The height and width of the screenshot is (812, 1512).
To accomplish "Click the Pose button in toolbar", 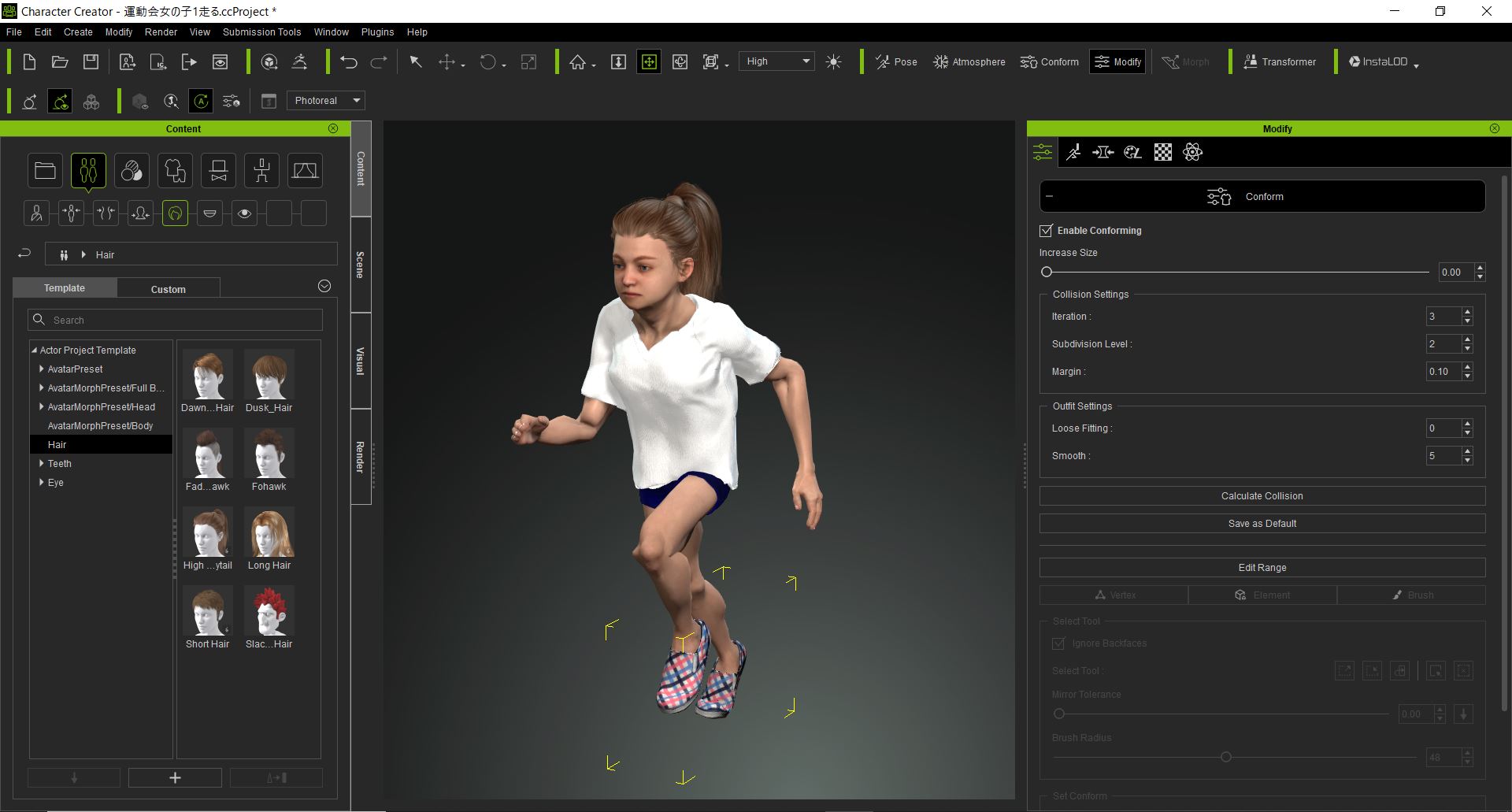I will 896,62.
